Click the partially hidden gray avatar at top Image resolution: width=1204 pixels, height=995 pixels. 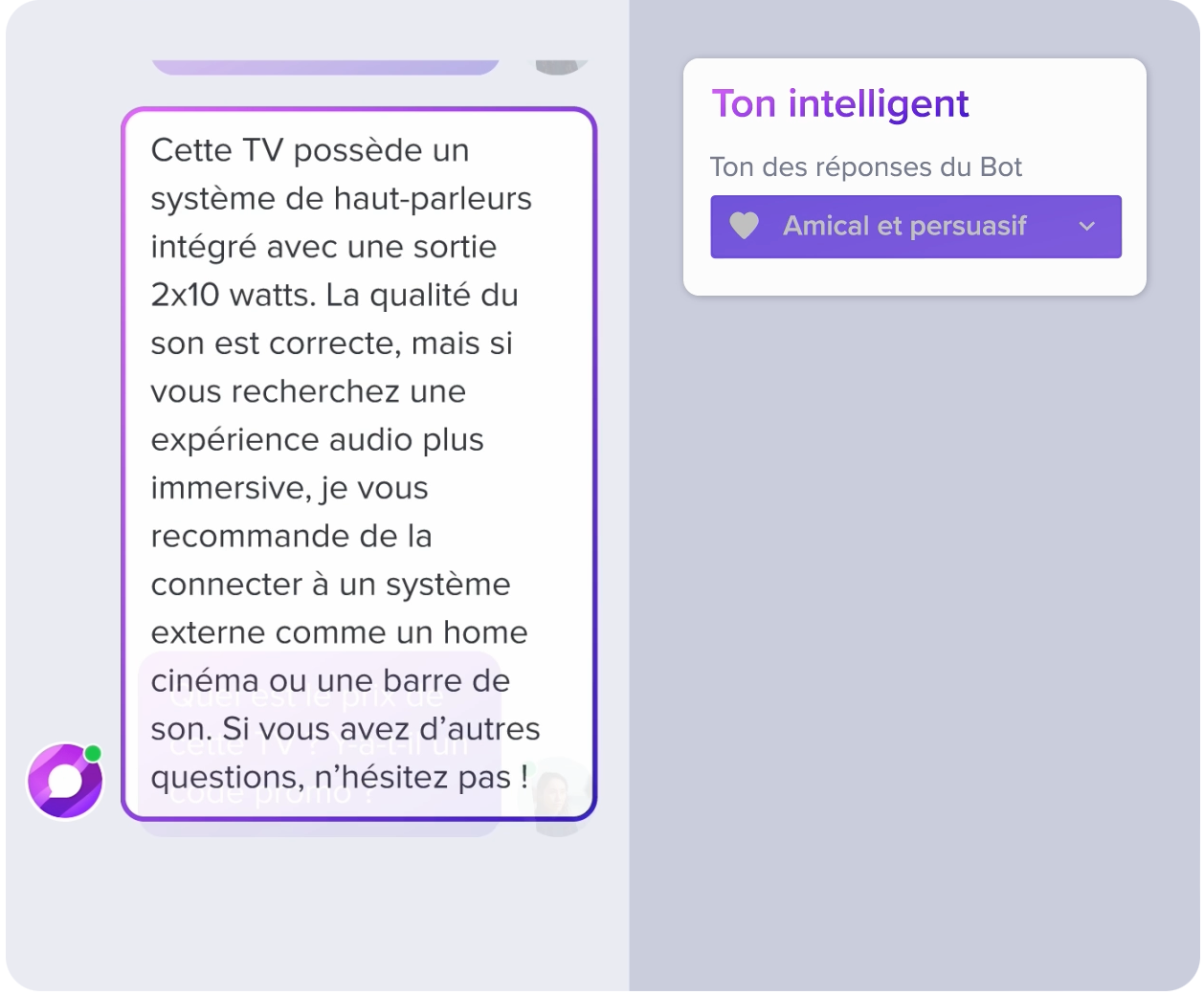(559, 67)
